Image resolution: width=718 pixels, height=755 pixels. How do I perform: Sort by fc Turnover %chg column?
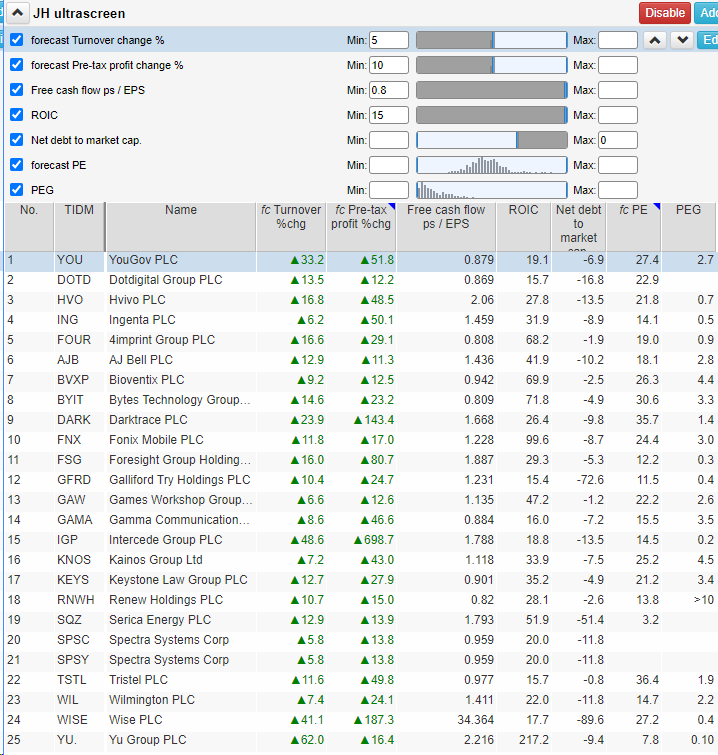pos(291,217)
